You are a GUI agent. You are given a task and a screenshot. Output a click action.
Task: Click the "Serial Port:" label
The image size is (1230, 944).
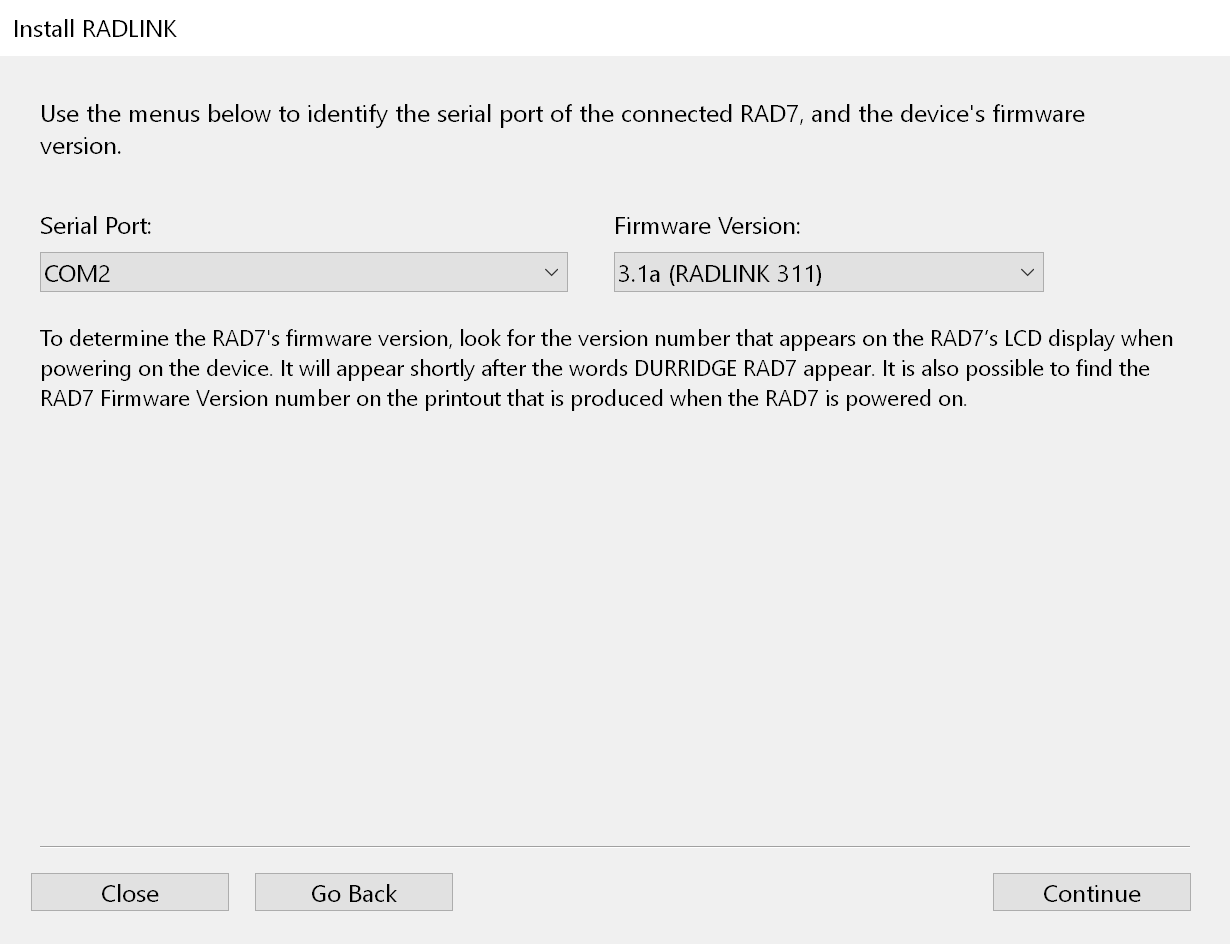click(x=96, y=226)
